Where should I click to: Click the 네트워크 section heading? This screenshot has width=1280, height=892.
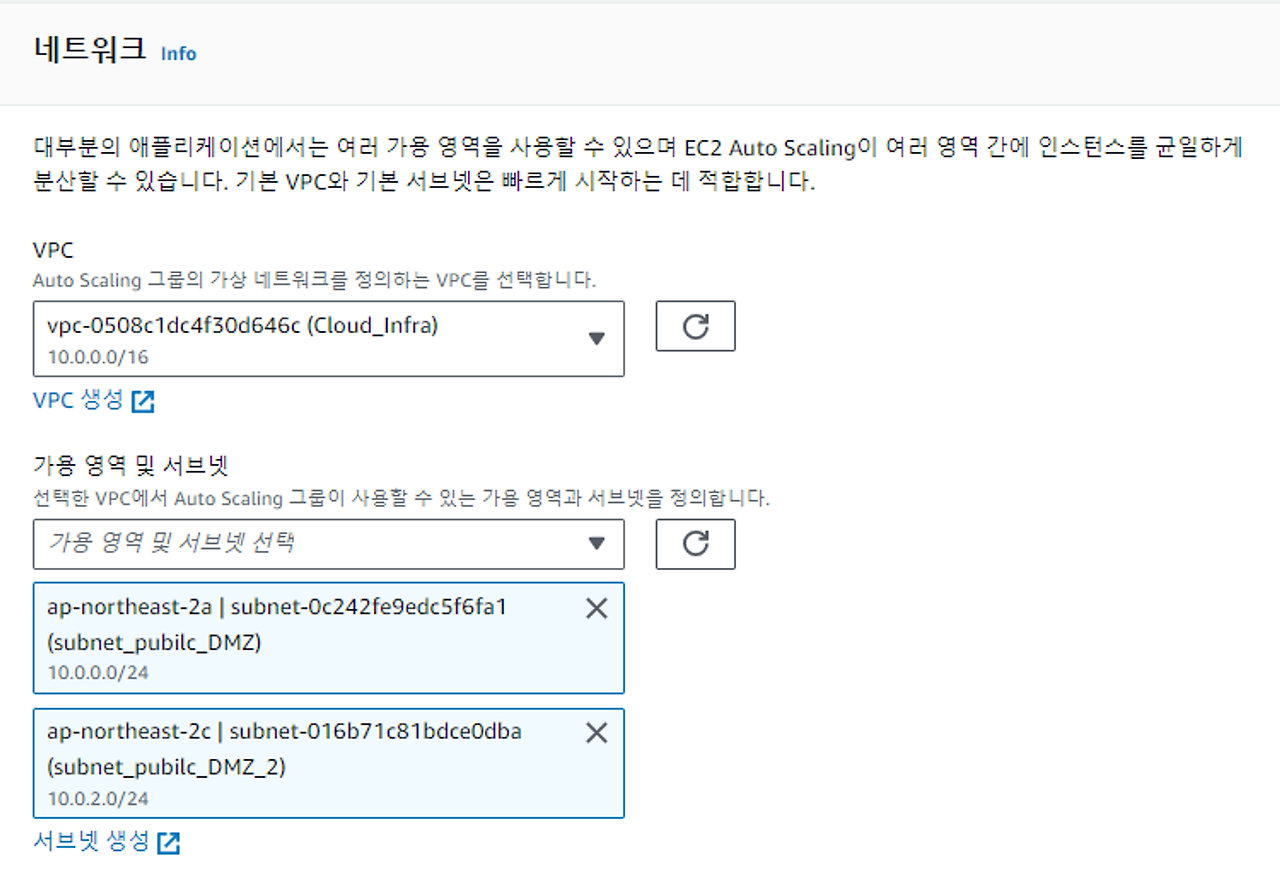point(90,50)
